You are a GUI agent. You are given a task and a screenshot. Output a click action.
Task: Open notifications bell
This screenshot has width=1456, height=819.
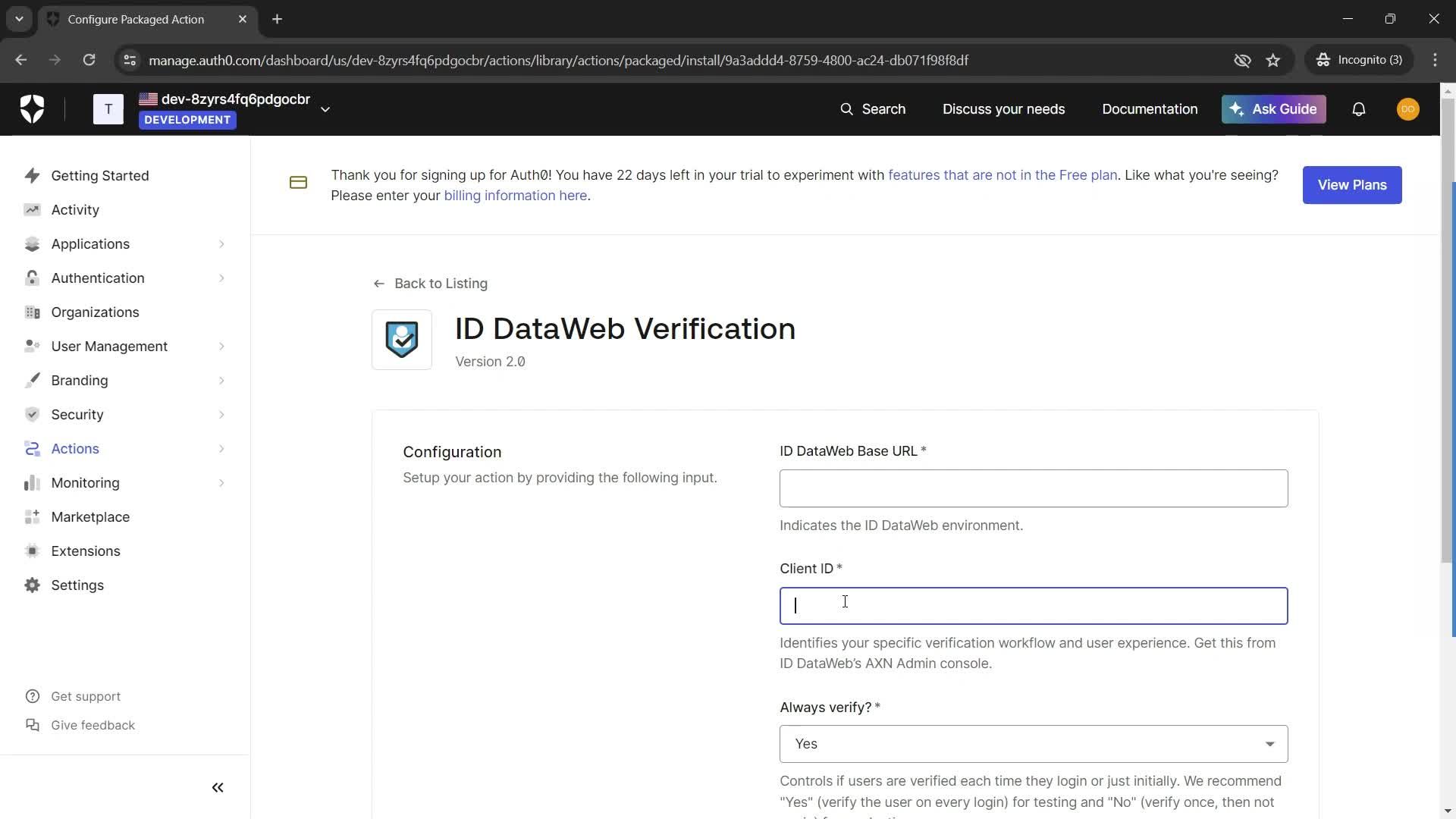tap(1359, 110)
